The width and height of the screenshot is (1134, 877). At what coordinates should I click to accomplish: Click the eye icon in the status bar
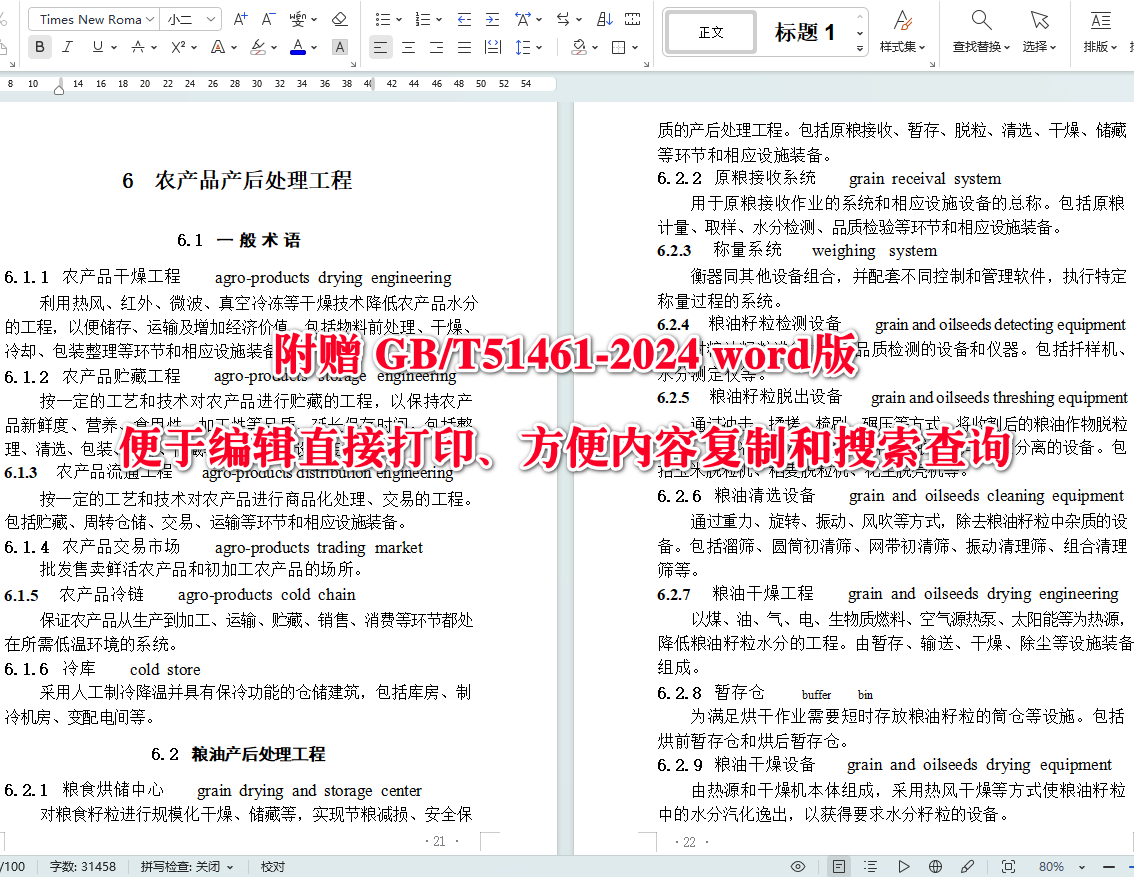tap(797, 866)
